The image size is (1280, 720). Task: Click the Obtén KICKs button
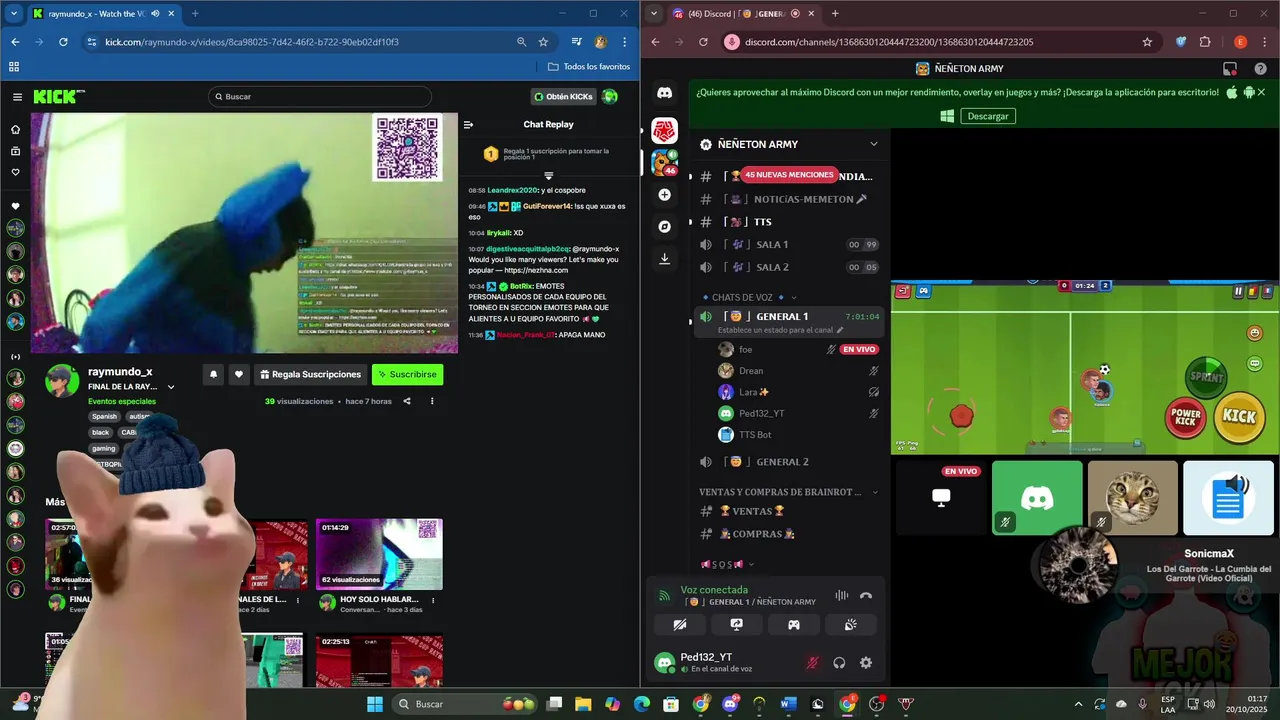563,97
